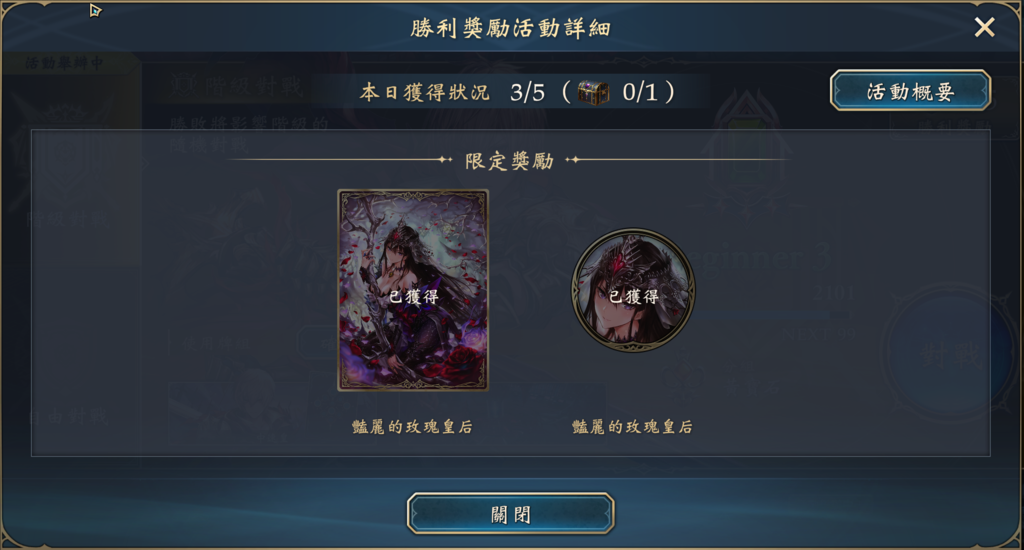View the 豔麗的玫瑰皇后 card sleeve artwork

[413, 290]
